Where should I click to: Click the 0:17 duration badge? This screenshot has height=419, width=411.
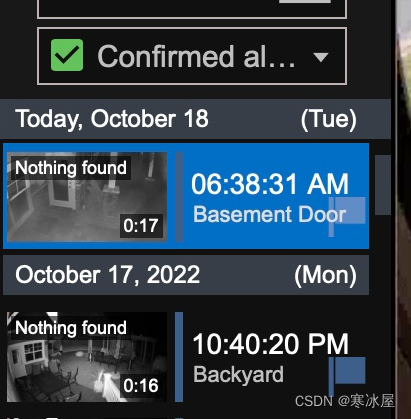coord(141,226)
